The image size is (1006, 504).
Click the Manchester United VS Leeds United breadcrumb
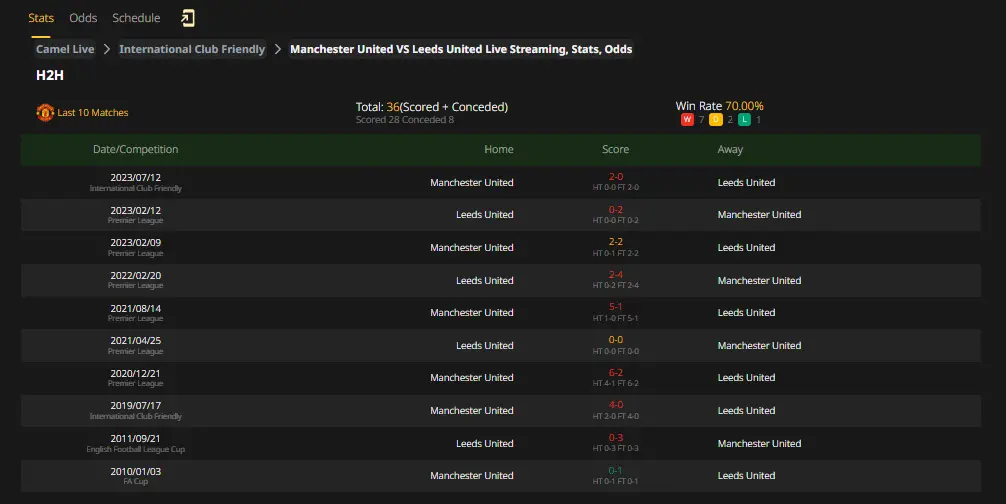click(x=461, y=49)
